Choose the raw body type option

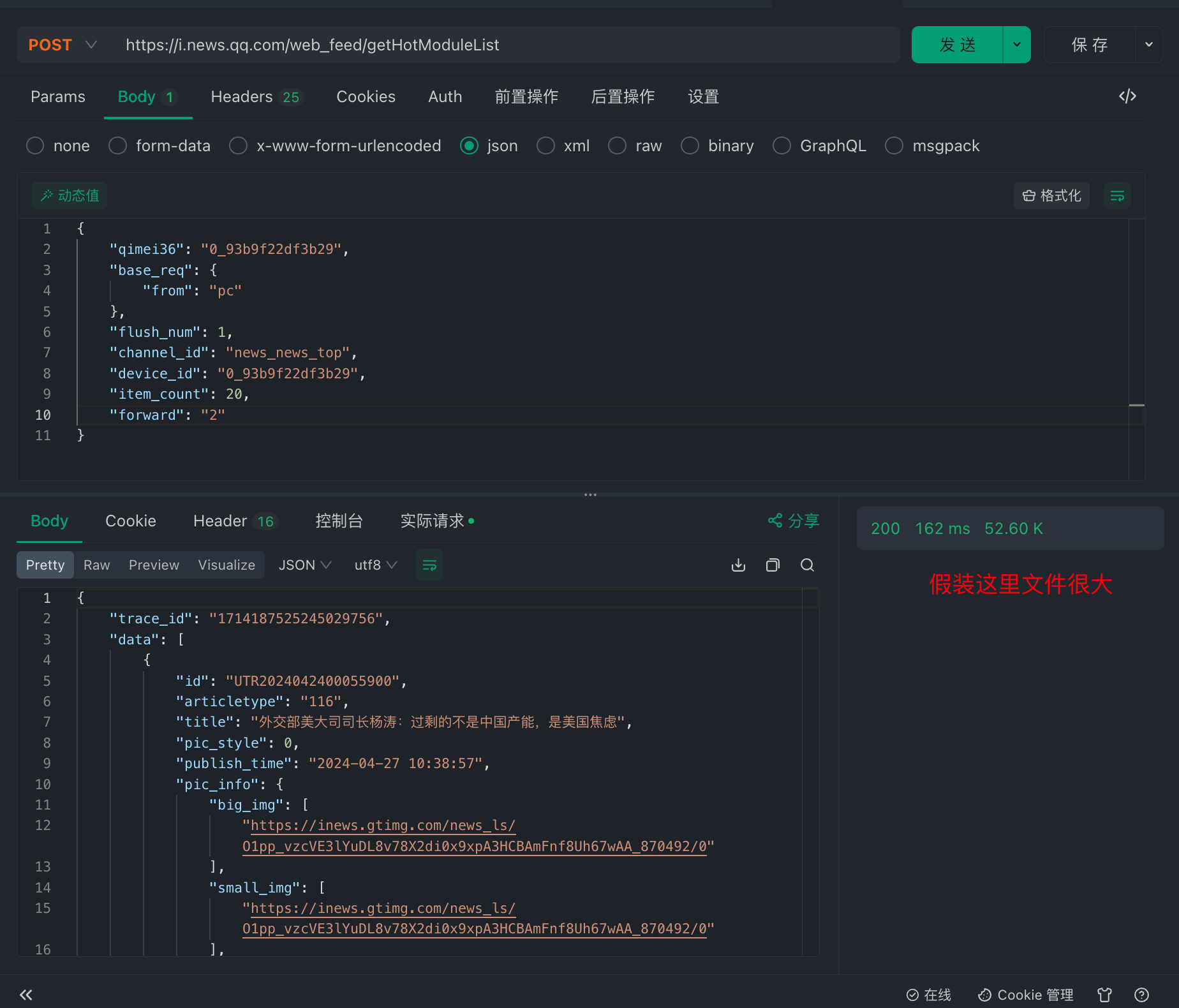click(617, 146)
